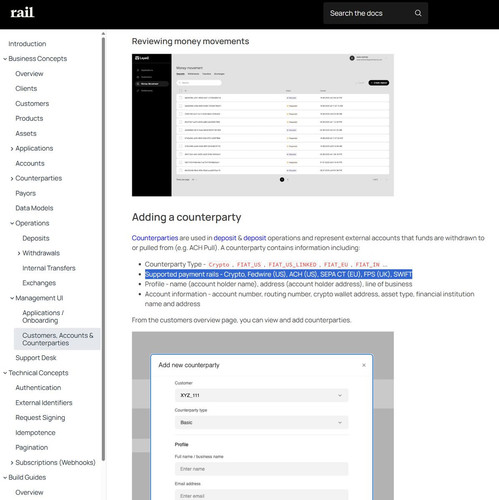499x500 pixels.
Task: Click the money movements screenshot image
Action: [263, 125]
